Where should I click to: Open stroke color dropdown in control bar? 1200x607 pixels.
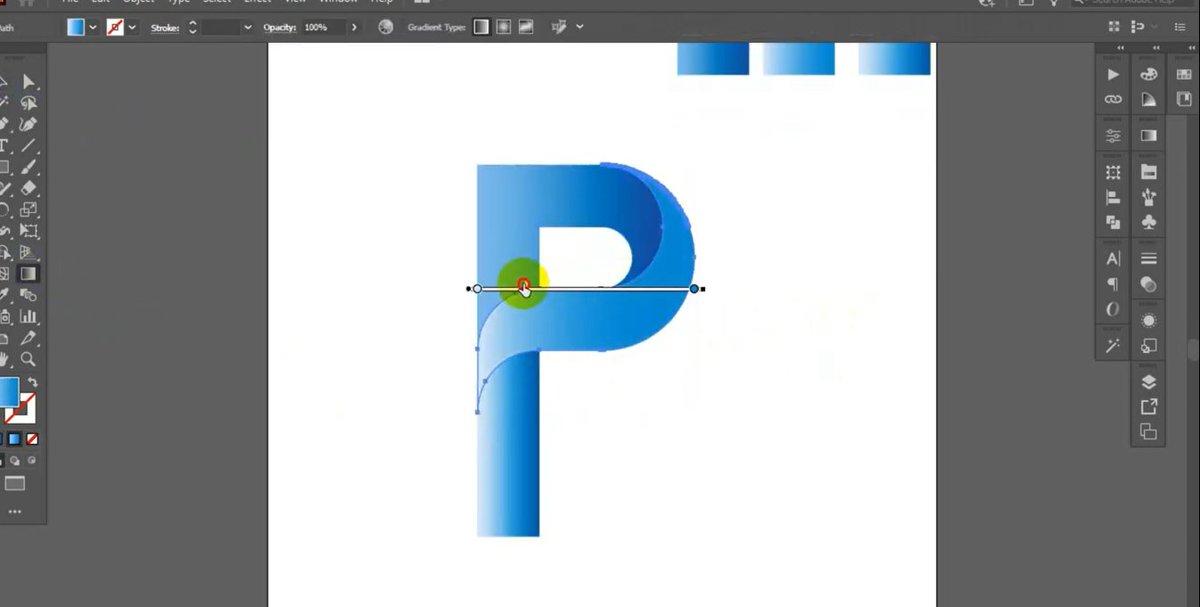tap(133, 27)
